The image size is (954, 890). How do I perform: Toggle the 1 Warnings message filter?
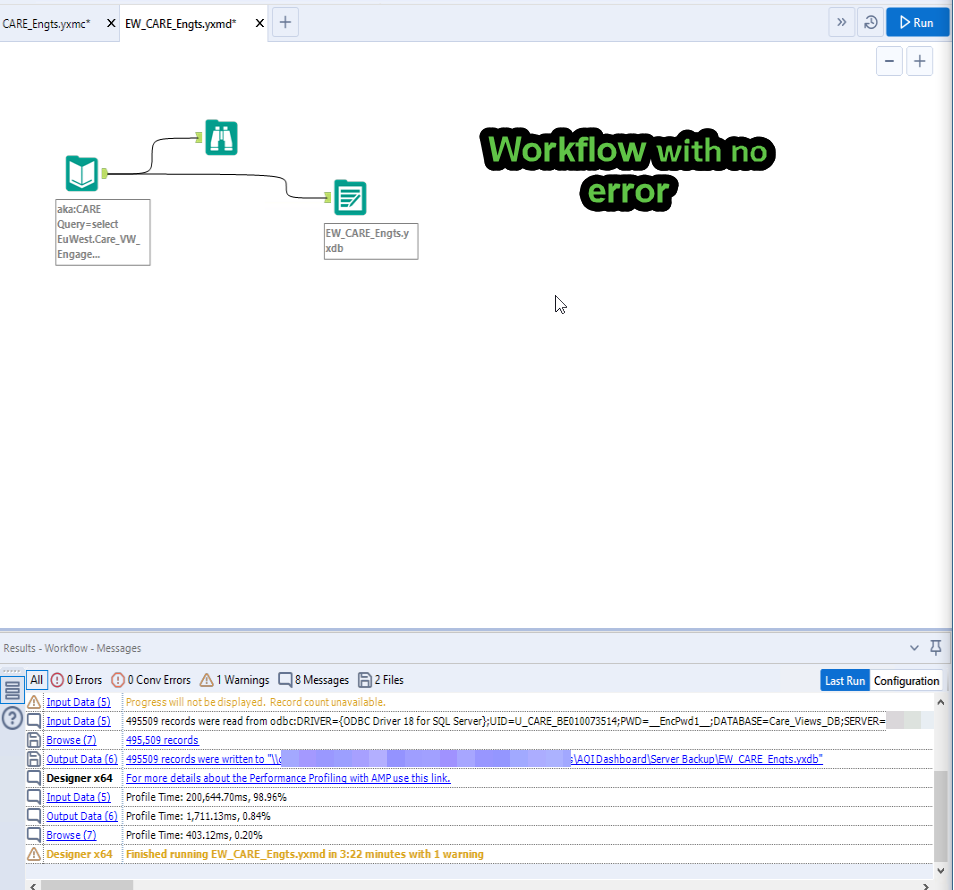(x=234, y=679)
